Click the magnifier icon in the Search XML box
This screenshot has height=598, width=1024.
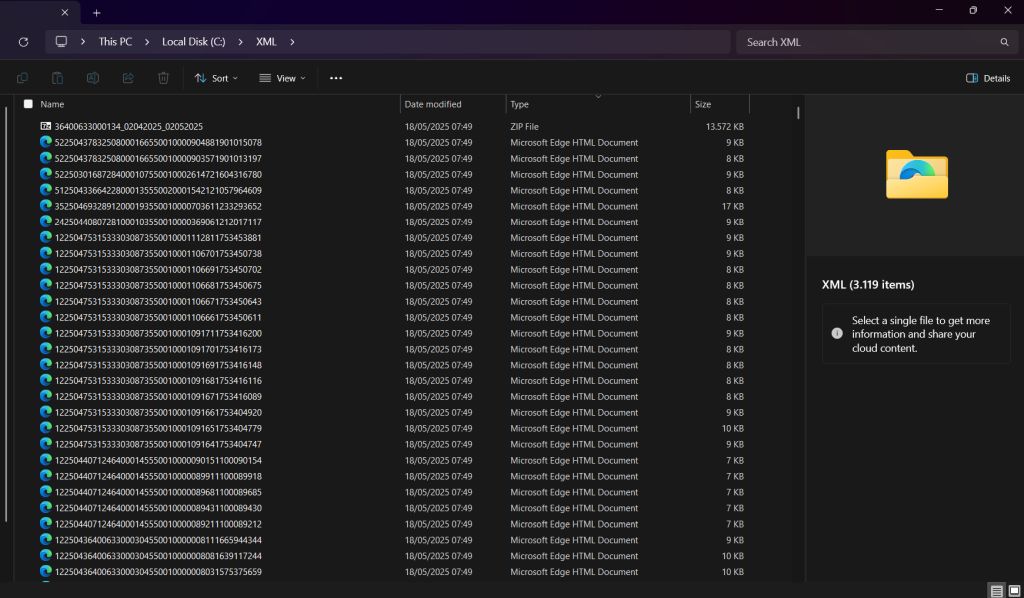tap(1004, 42)
